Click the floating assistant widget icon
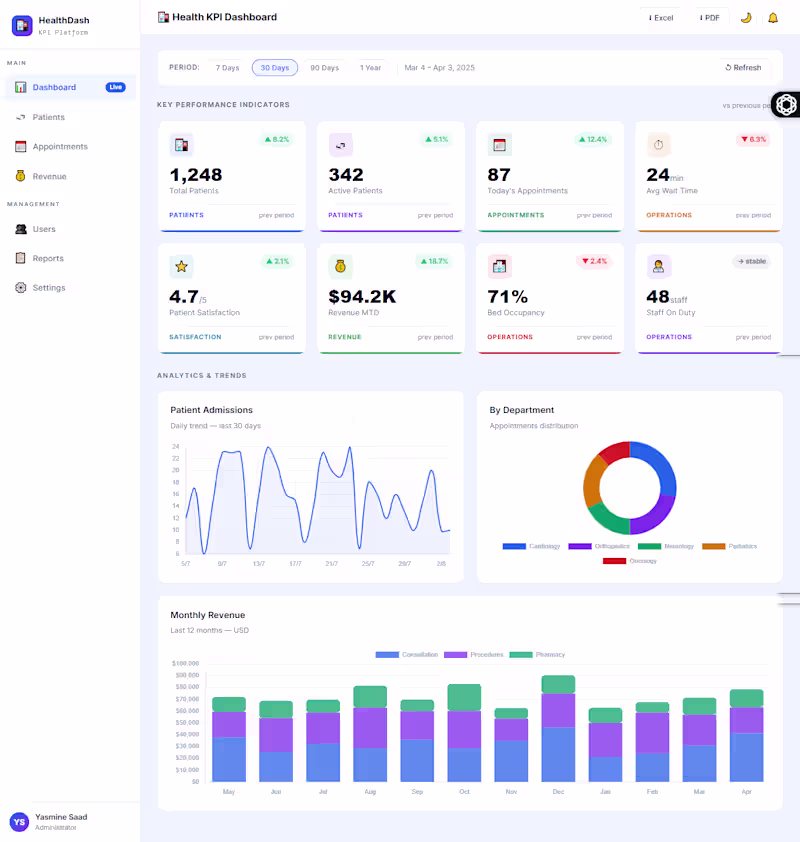800x842 pixels. click(x=786, y=105)
